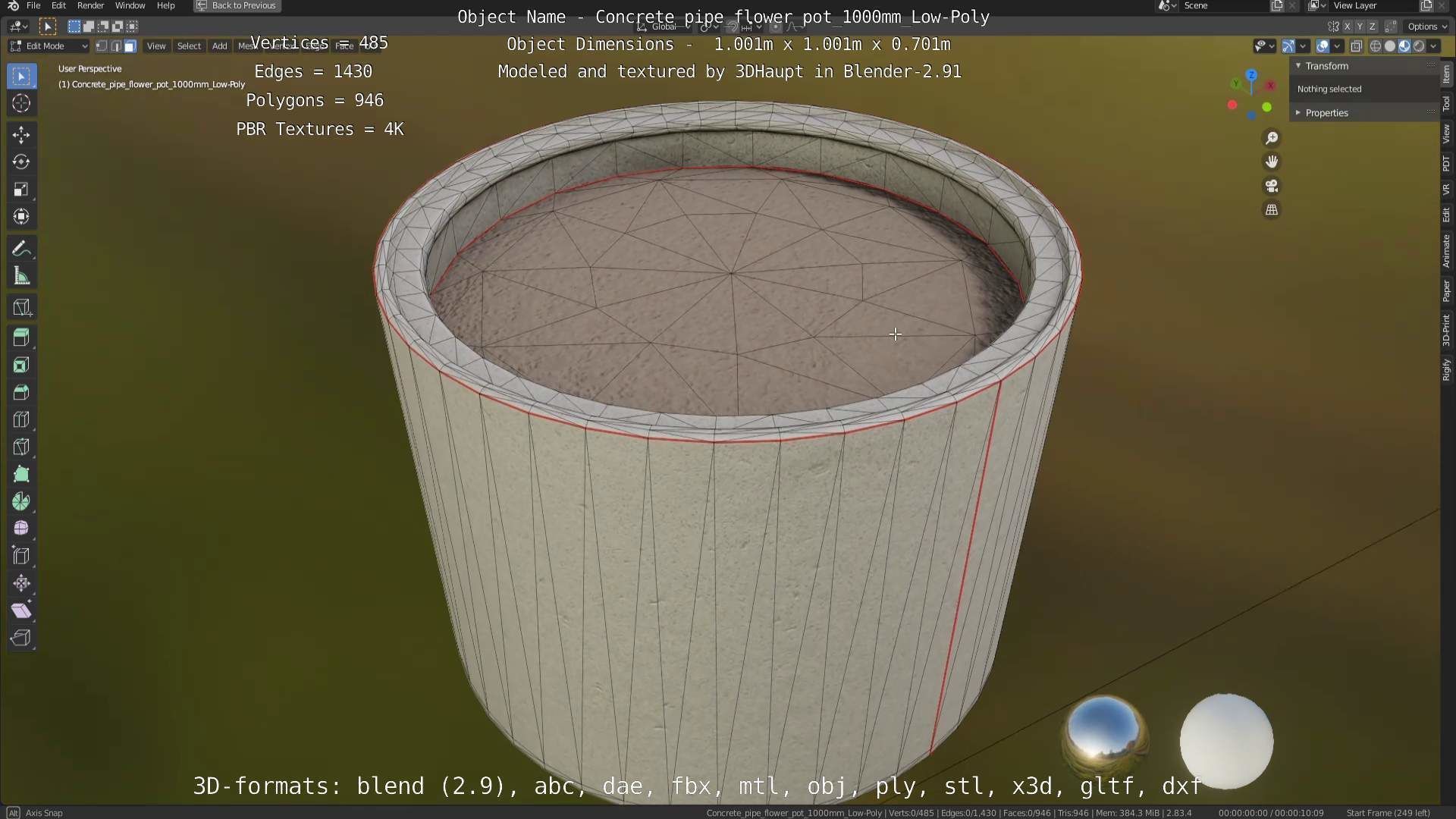Toggle the camera view gizmo
Image resolution: width=1456 pixels, height=819 pixels.
pyautogui.click(x=1272, y=186)
